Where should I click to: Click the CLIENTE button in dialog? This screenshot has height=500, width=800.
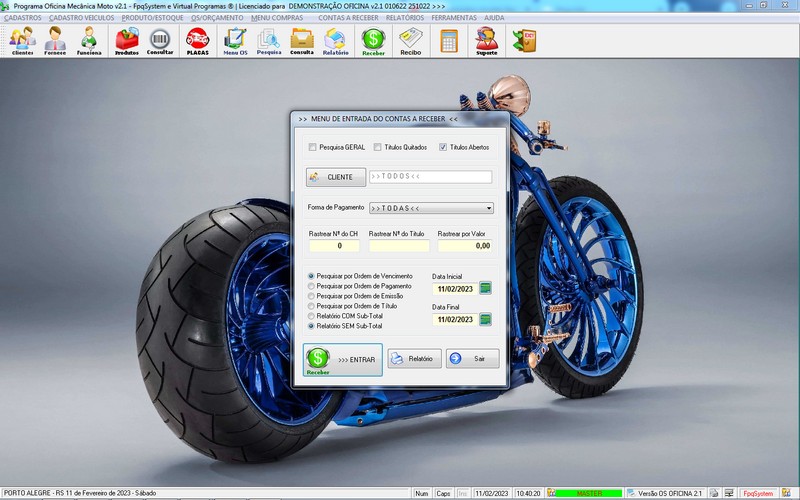336,177
